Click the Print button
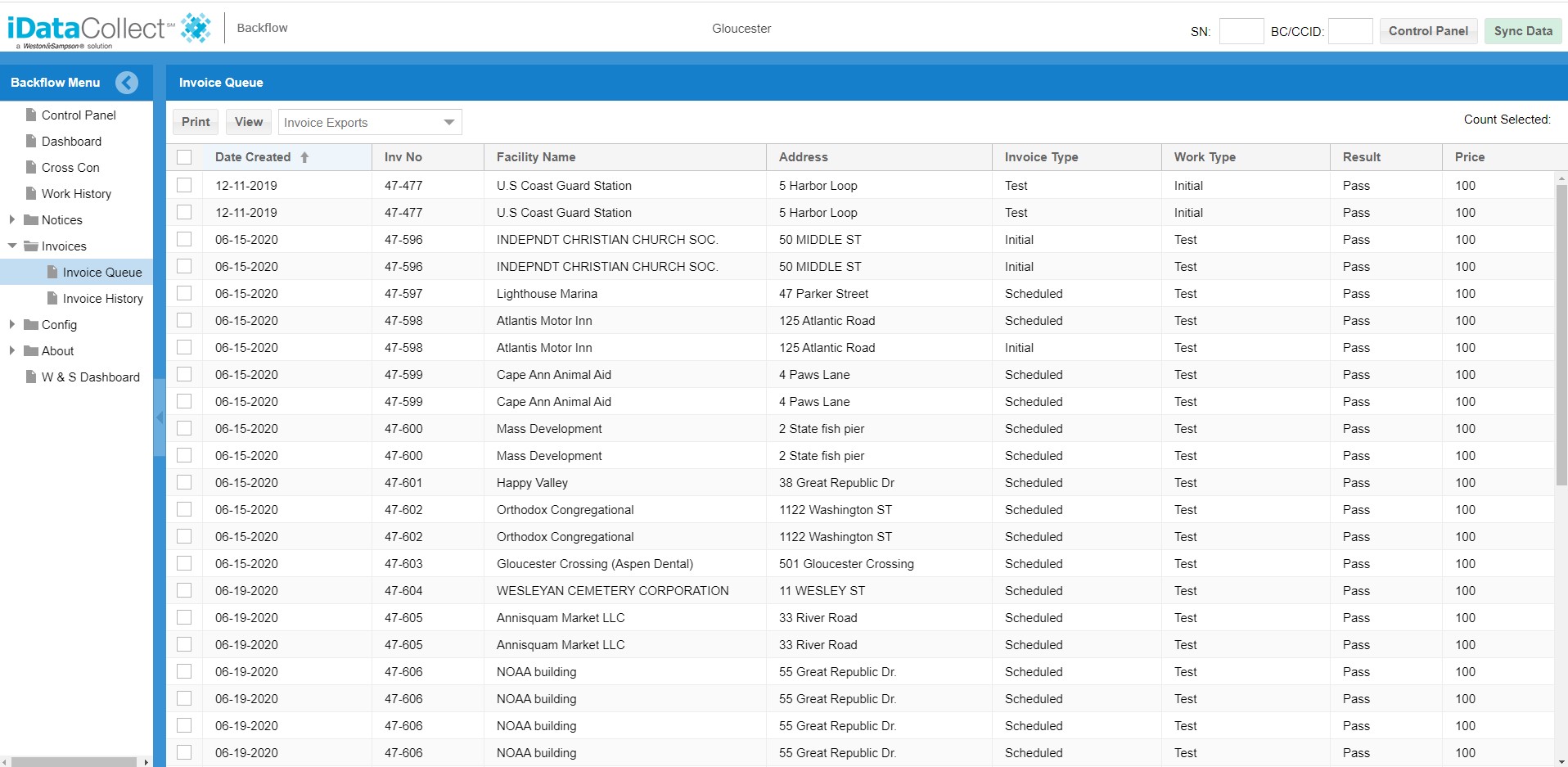 (x=196, y=122)
